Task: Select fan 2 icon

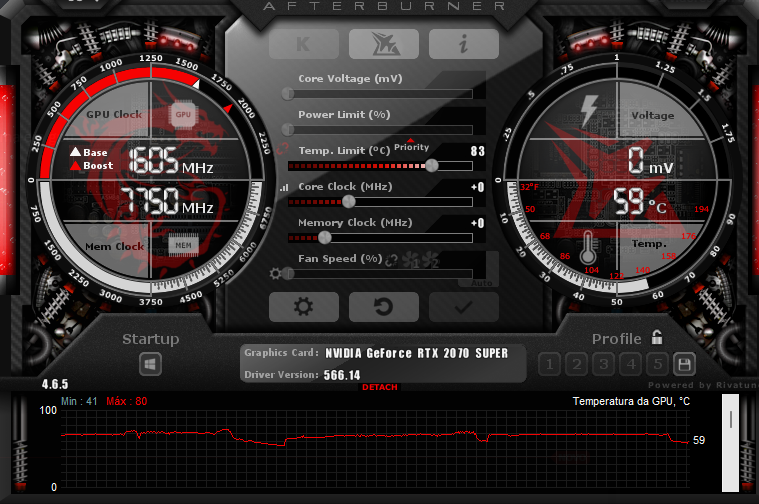Action: [x=430, y=260]
